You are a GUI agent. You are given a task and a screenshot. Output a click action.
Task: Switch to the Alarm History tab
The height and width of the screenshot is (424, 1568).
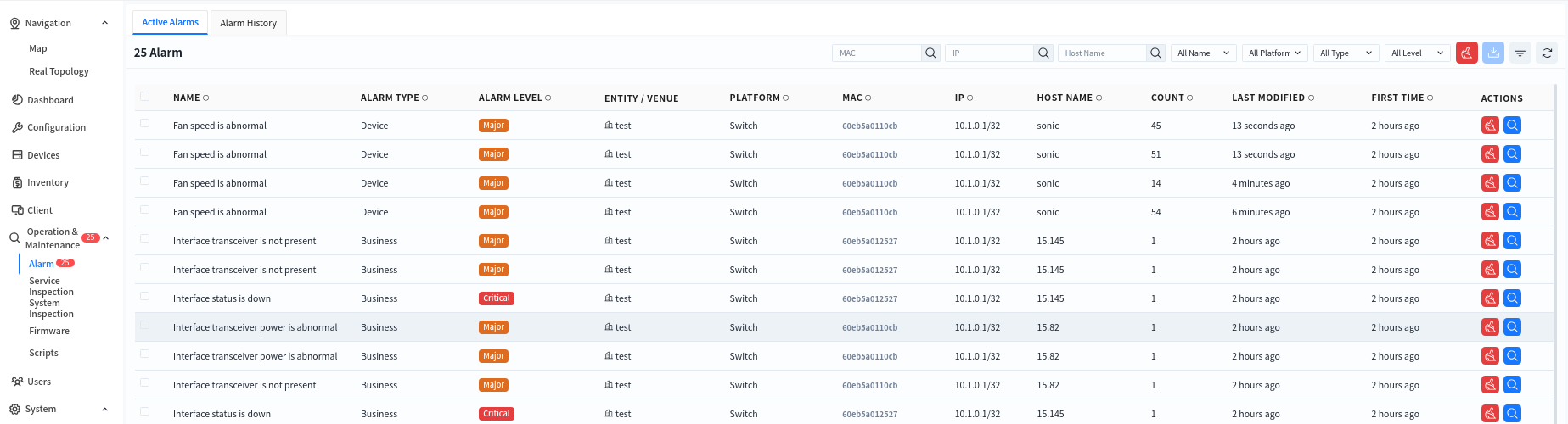248,23
